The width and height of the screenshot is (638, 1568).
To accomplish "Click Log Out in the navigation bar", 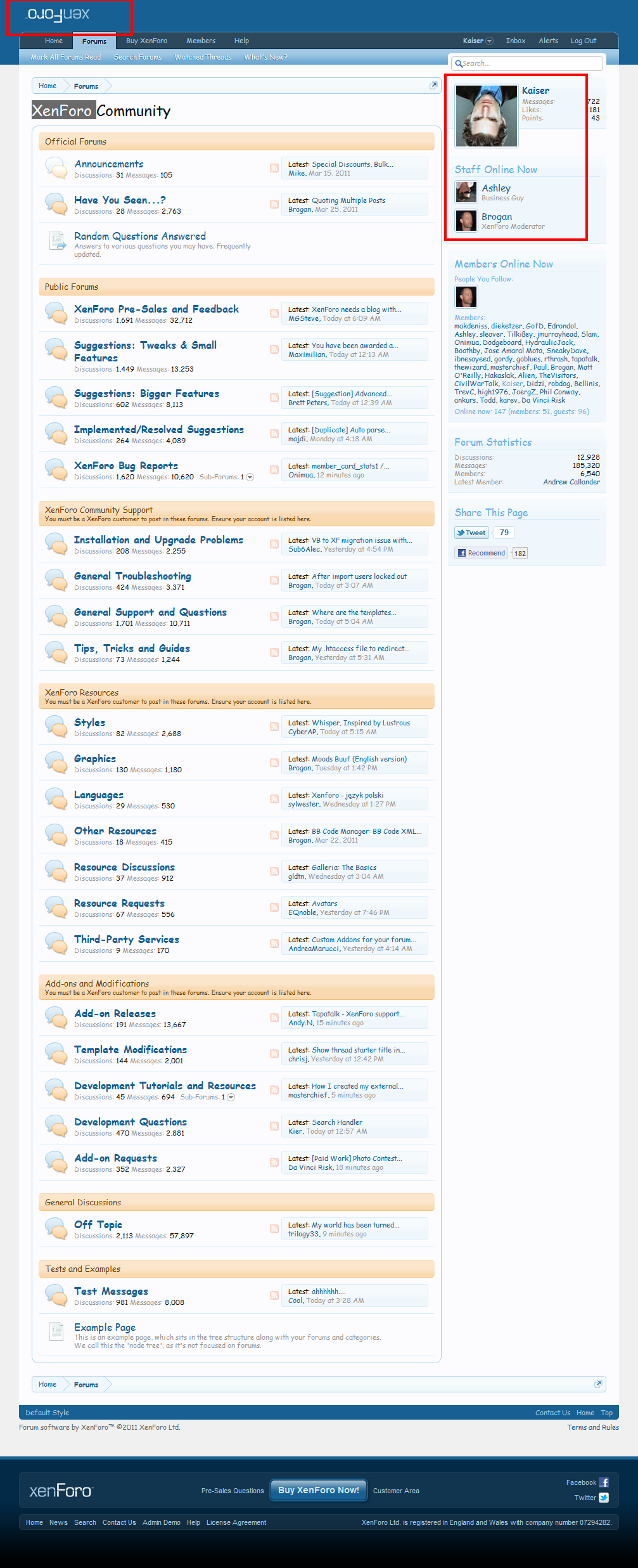I will point(584,41).
